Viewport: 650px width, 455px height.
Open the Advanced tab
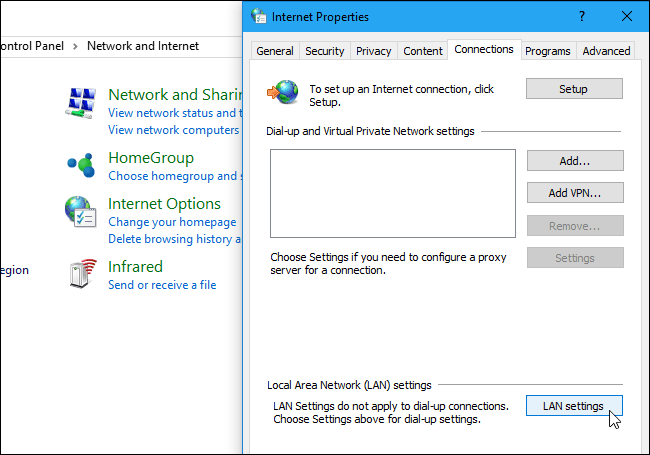click(606, 51)
